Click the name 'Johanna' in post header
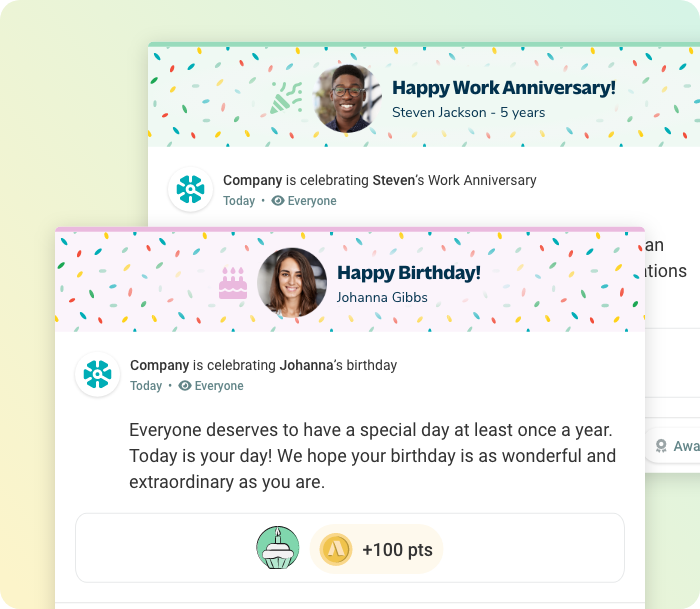700x609 pixels. click(306, 365)
